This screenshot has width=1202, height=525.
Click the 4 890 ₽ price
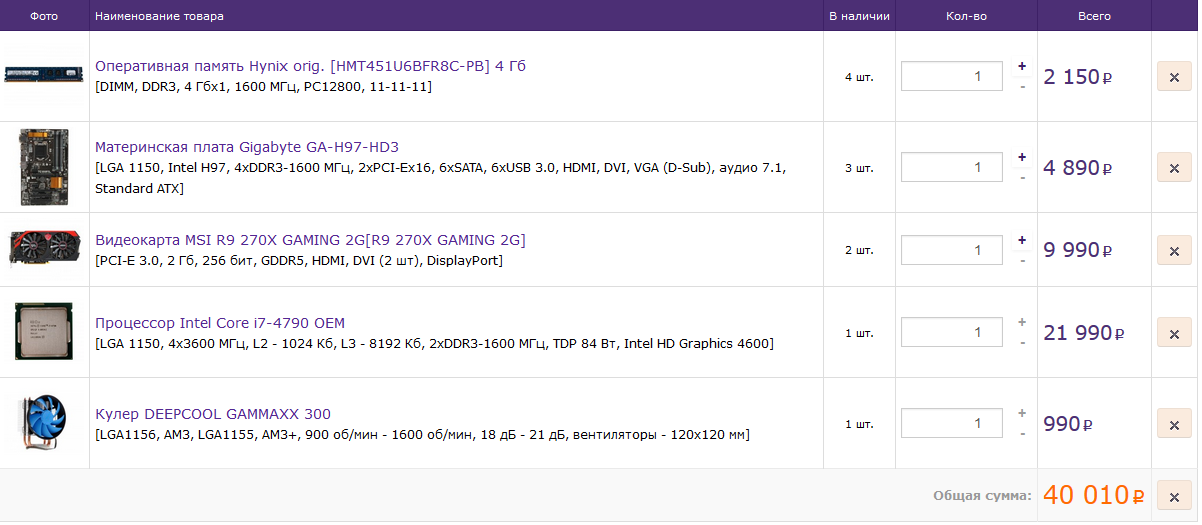pyautogui.click(x=1078, y=168)
